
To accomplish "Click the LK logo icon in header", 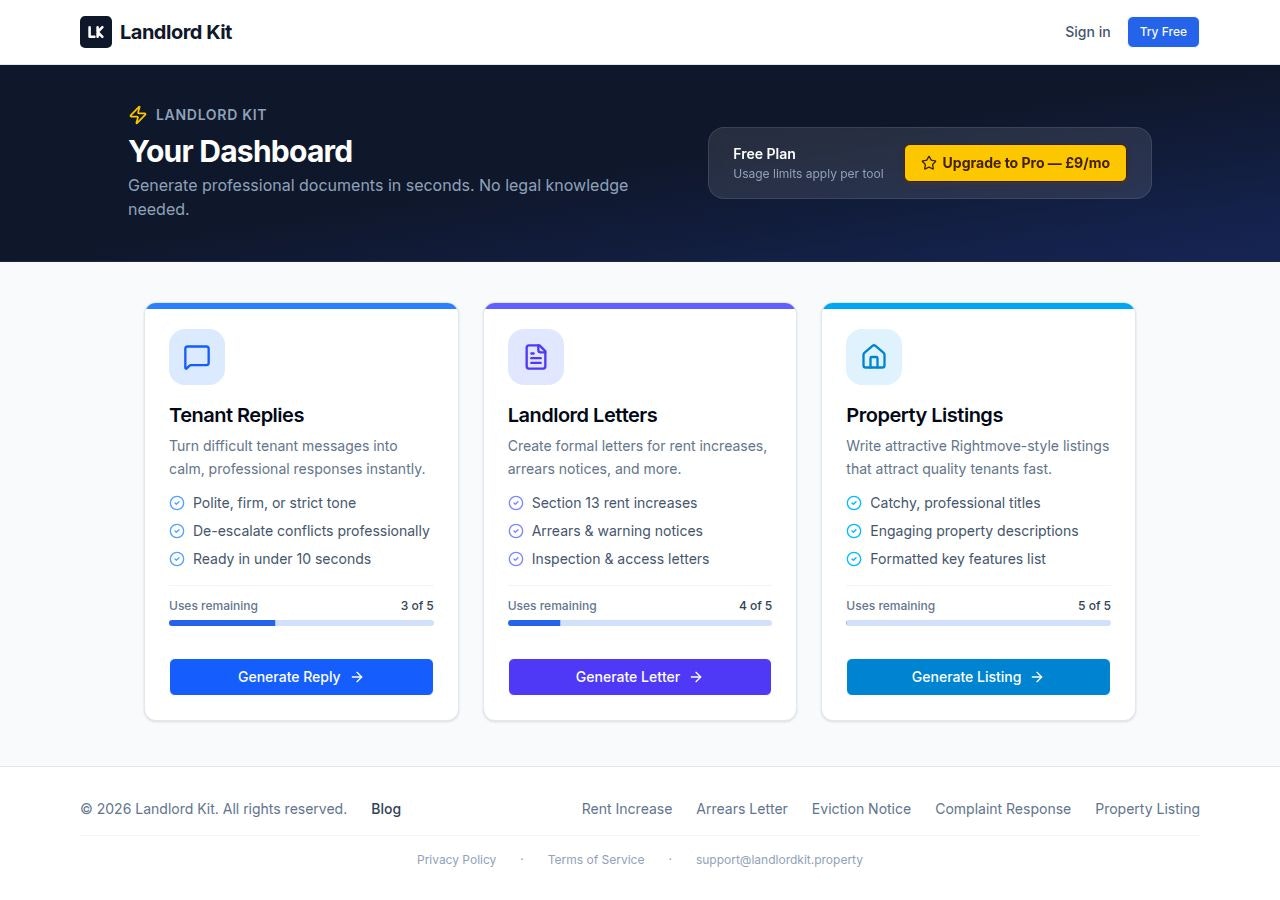I will click(x=96, y=32).
